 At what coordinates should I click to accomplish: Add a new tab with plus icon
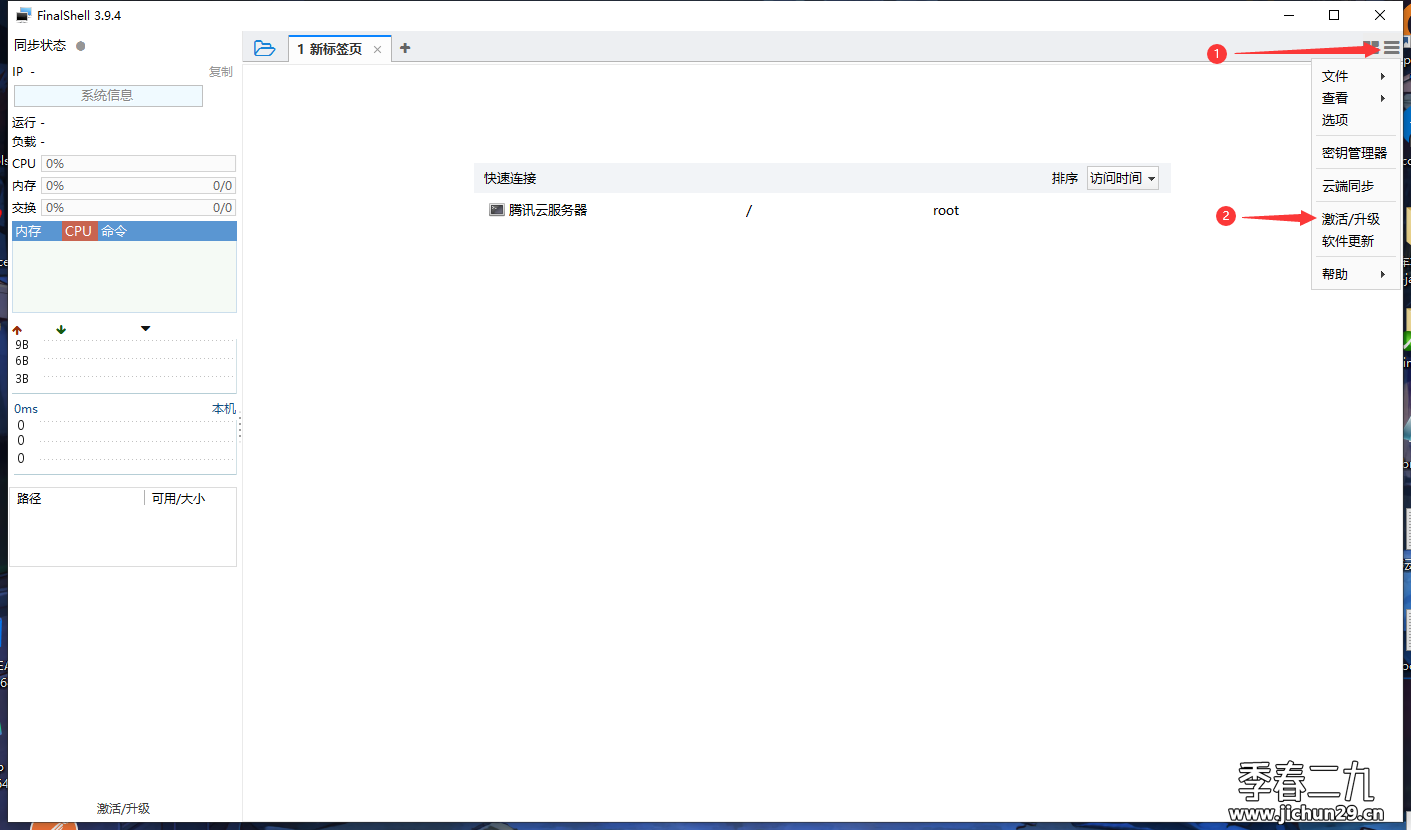(x=405, y=48)
